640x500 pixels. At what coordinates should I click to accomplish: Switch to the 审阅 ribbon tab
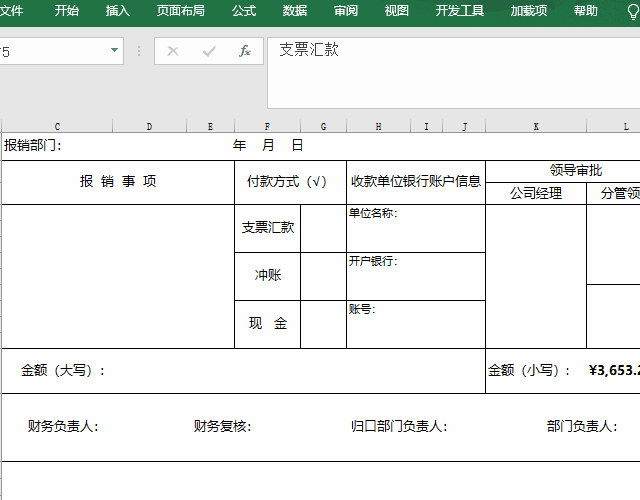346,10
